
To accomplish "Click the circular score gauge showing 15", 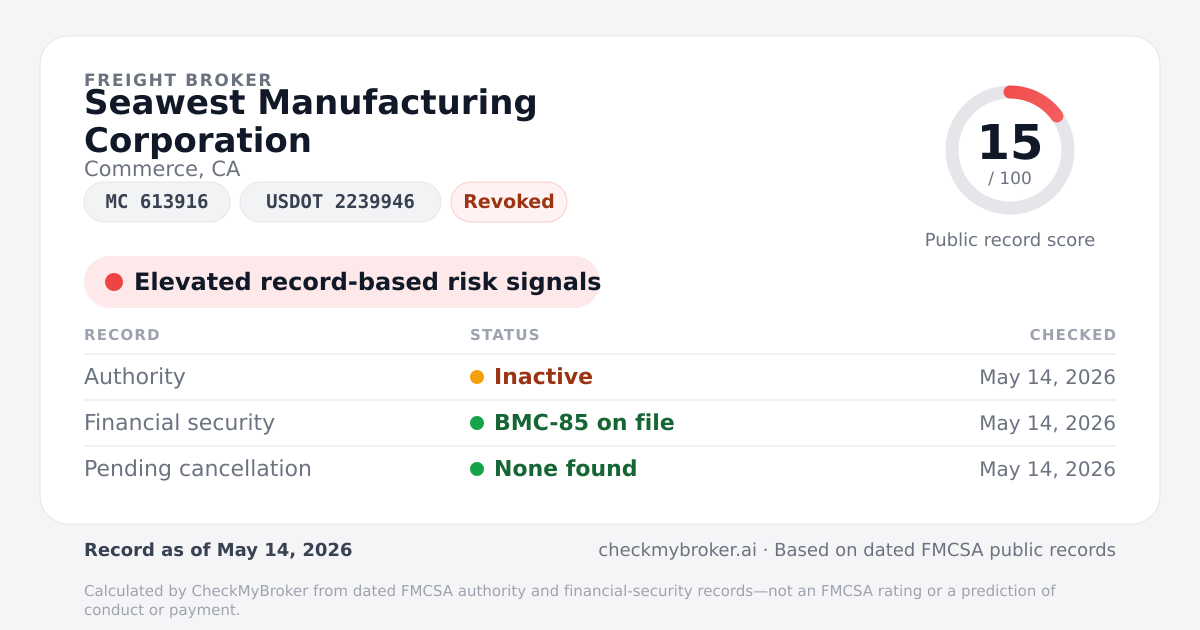I will pos(1010,150).
